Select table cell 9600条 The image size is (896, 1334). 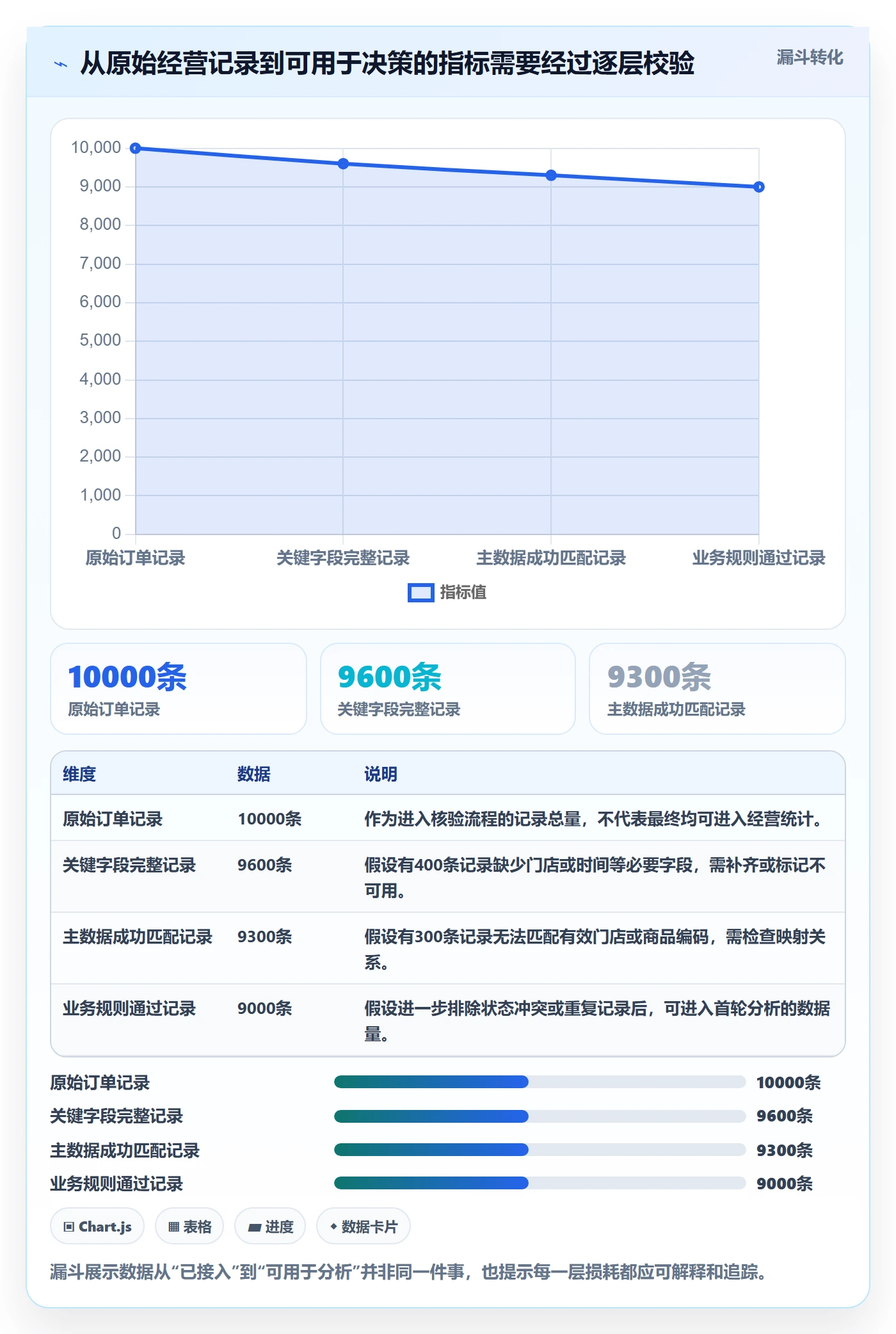click(264, 865)
